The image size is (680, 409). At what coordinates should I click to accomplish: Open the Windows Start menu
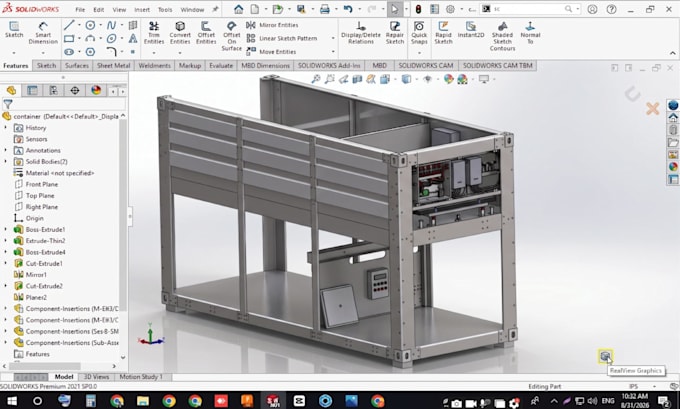tap(12, 402)
